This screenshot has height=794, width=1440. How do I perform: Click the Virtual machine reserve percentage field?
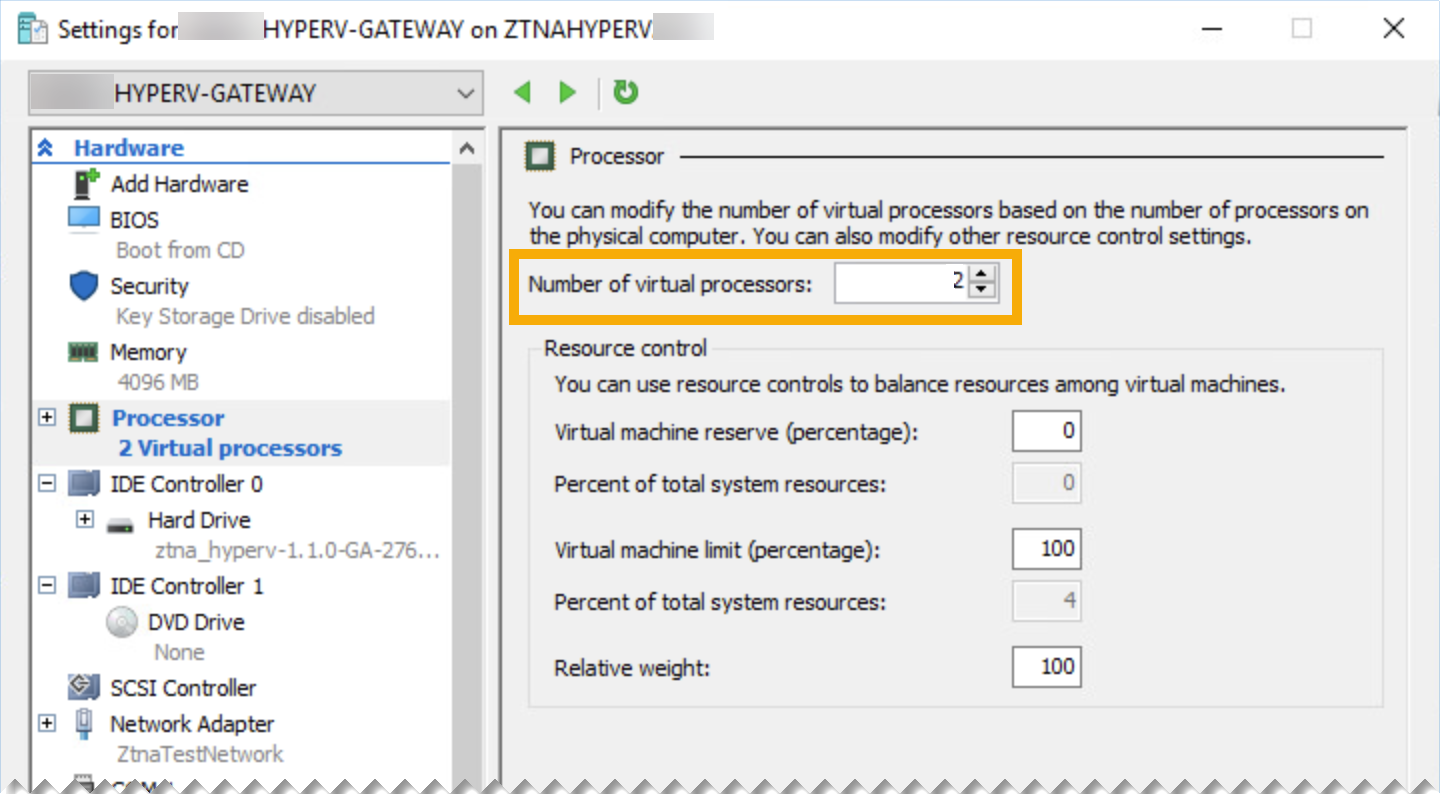pyautogui.click(x=1046, y=431)
